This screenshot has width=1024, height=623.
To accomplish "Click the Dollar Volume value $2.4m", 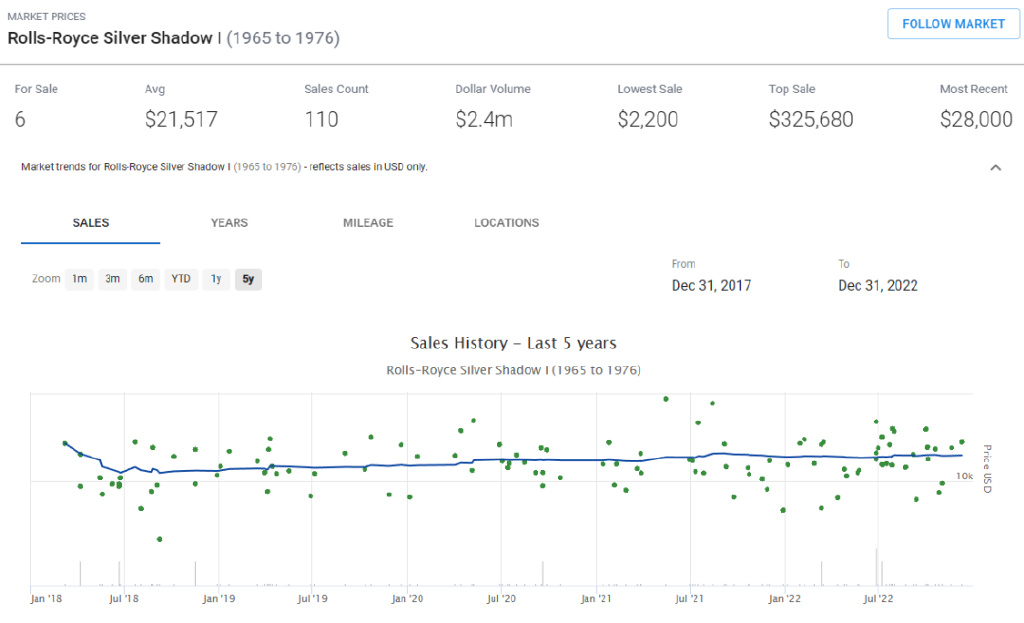I will point(484,120).
